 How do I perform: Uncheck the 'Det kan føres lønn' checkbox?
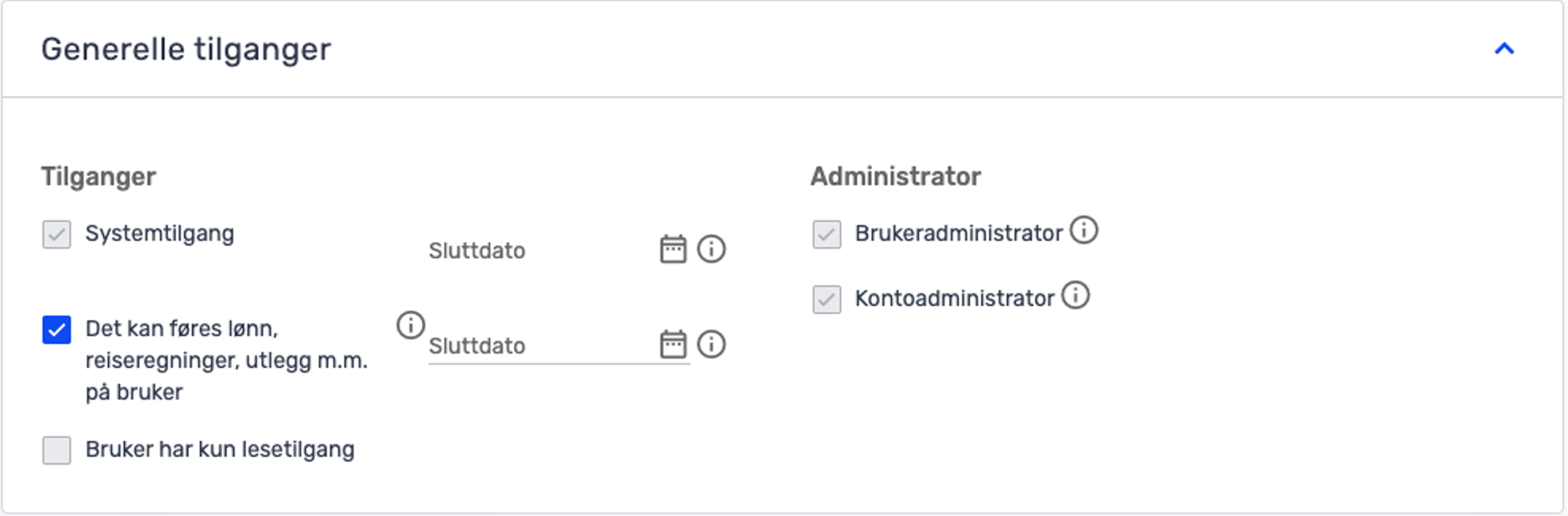57,330
